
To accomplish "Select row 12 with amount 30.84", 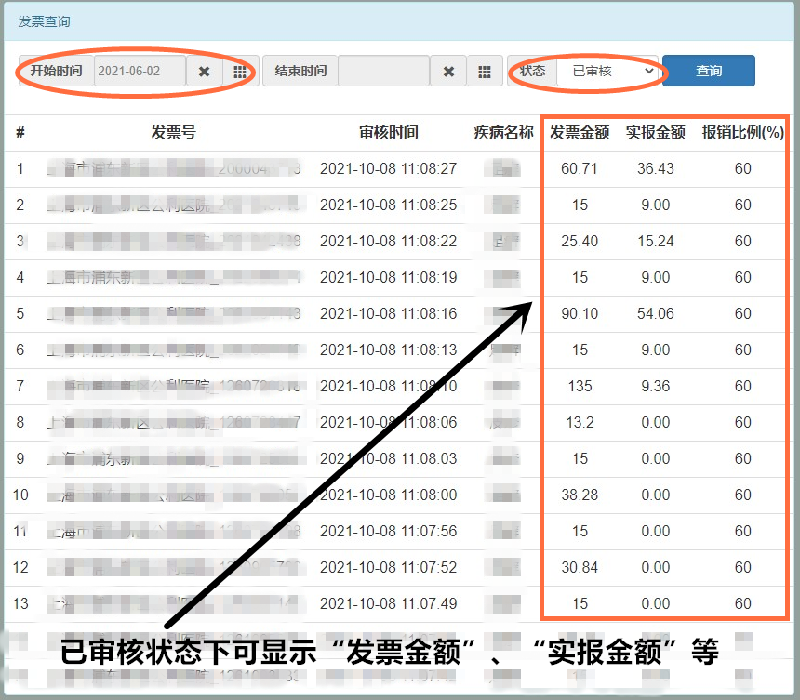I will (x=579, y=567).
